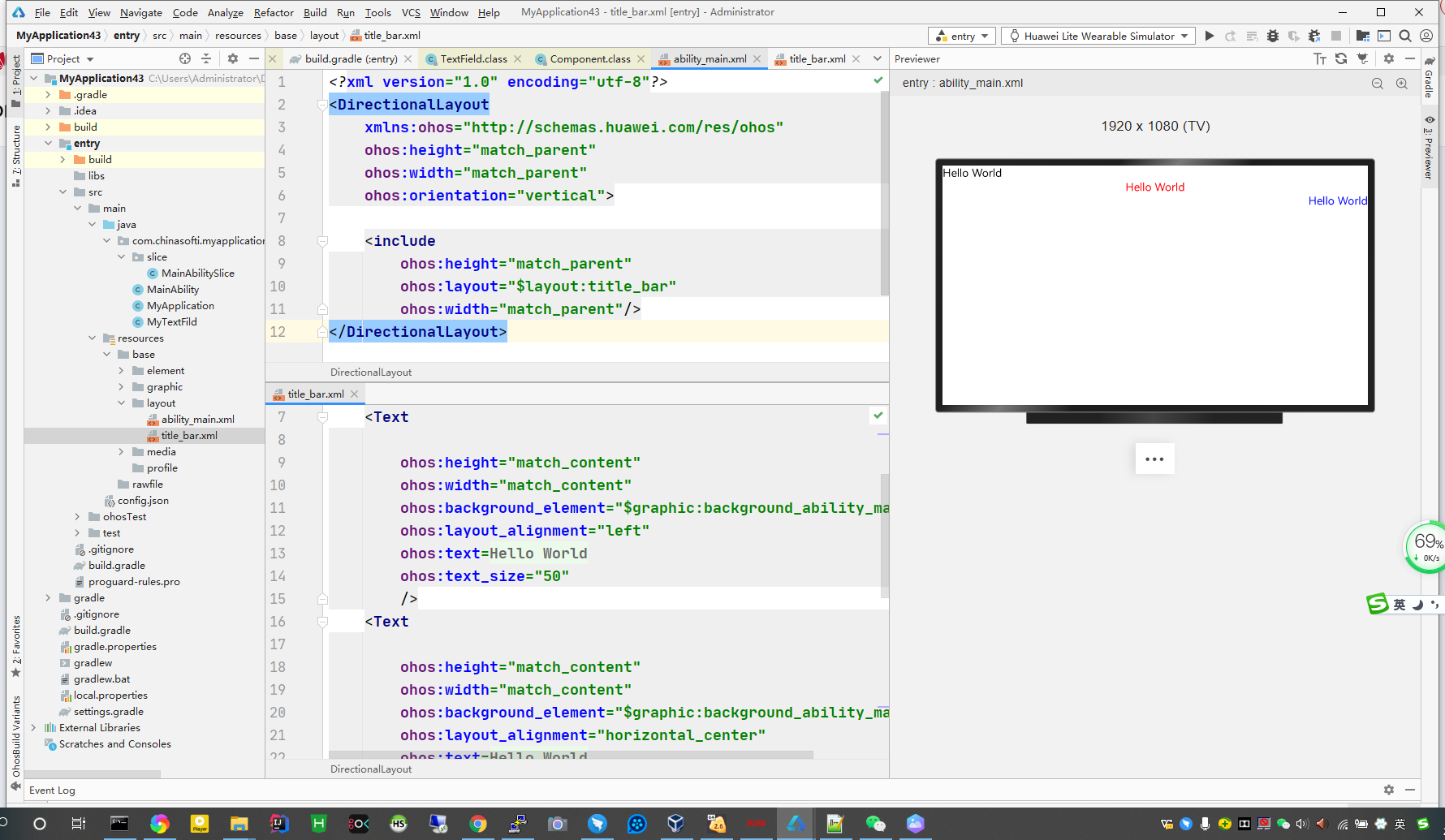Screen dimensions: 1445x840
Task: Click the Stop button in toolbar
Action: point(1336,36)
